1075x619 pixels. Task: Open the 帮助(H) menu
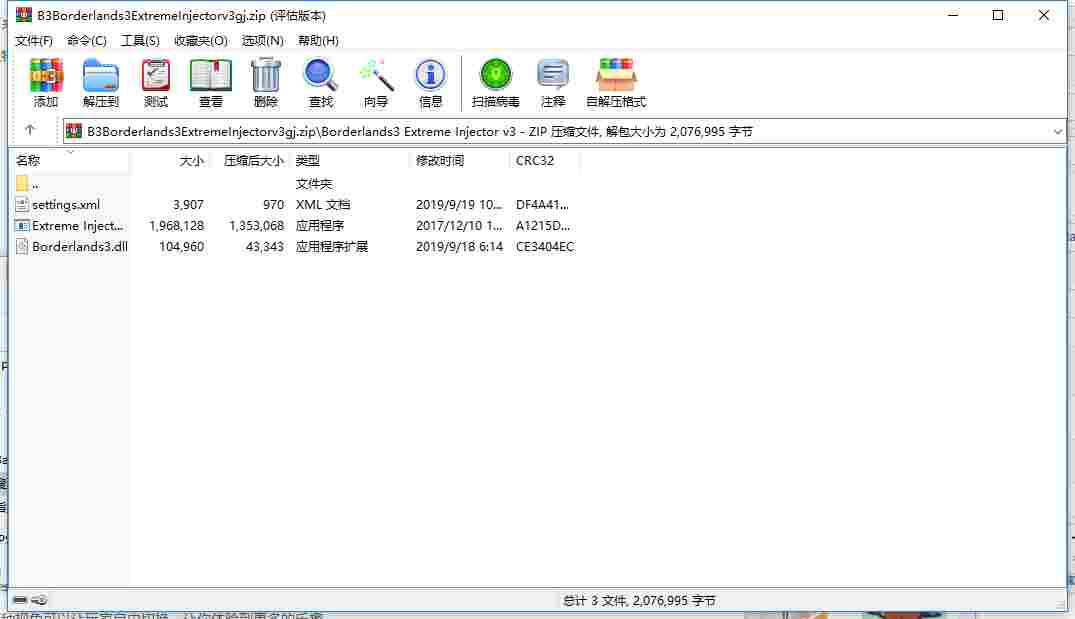pos(317,40)
